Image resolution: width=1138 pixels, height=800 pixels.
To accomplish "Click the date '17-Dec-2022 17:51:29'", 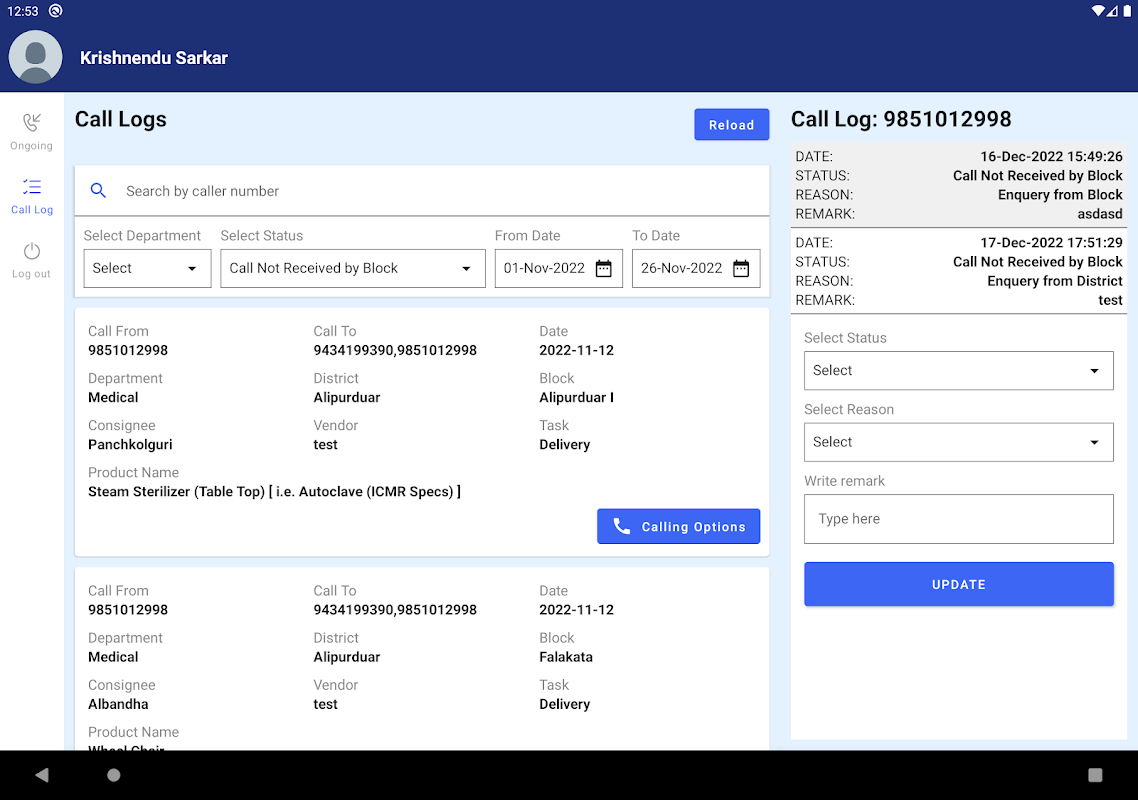I will (1051, 243).
